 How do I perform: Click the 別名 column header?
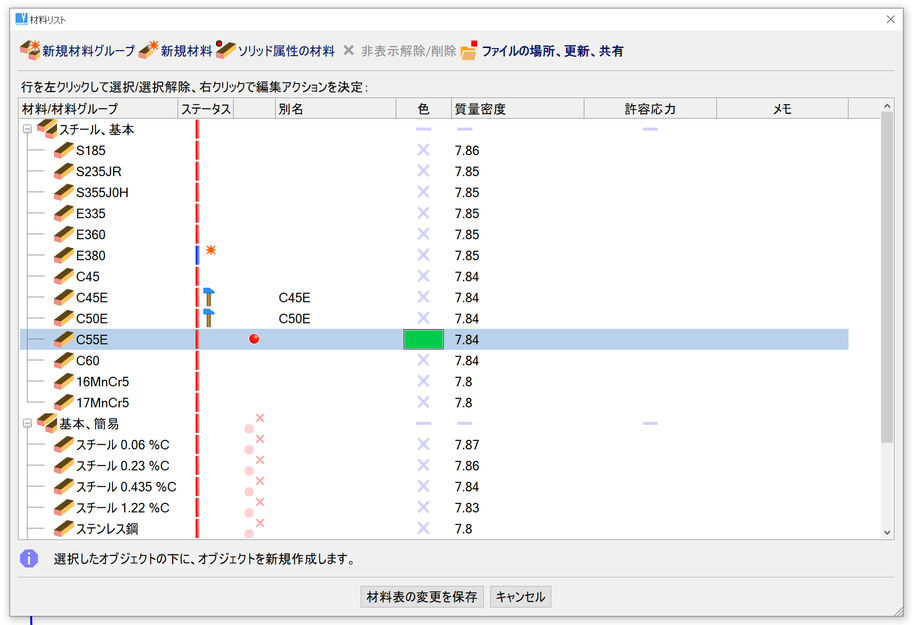coord(291,108)
